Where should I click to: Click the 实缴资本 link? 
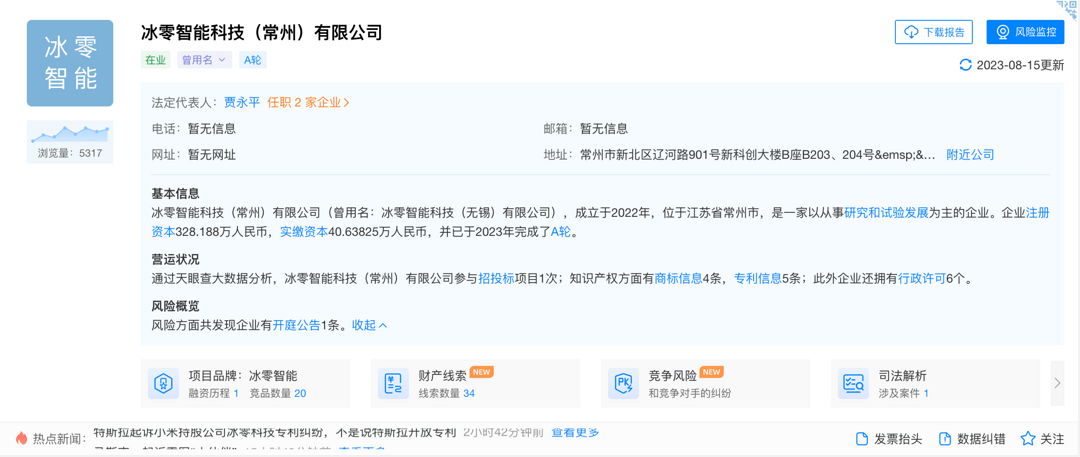click(304, 232)
